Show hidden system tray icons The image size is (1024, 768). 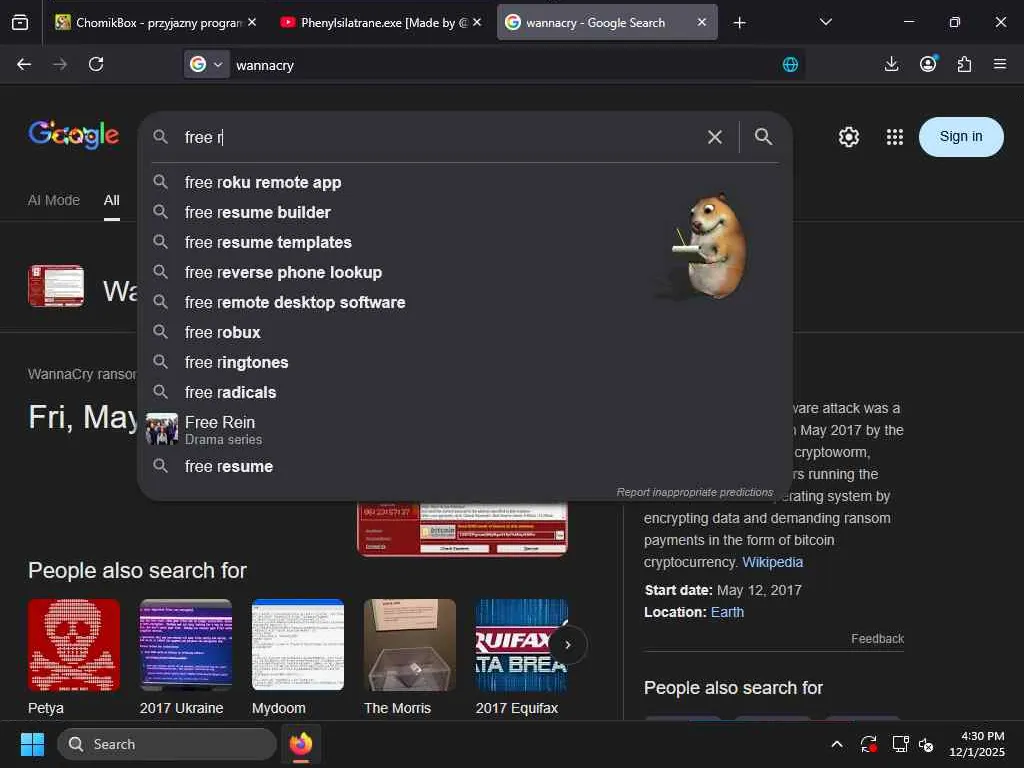[837, 744]
